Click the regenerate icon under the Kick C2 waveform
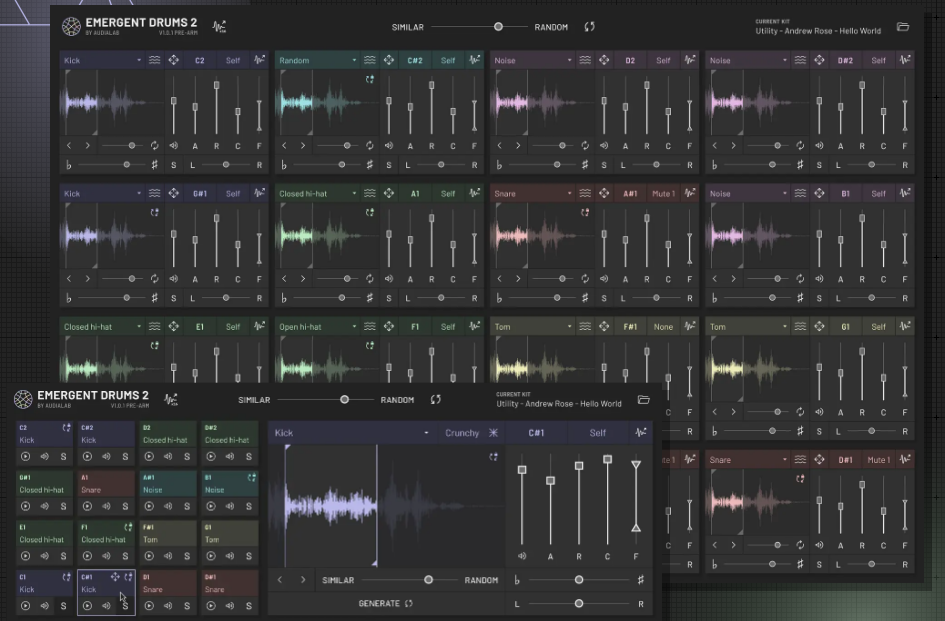Screen dimensions: 945x621 (x=154, y=145)
